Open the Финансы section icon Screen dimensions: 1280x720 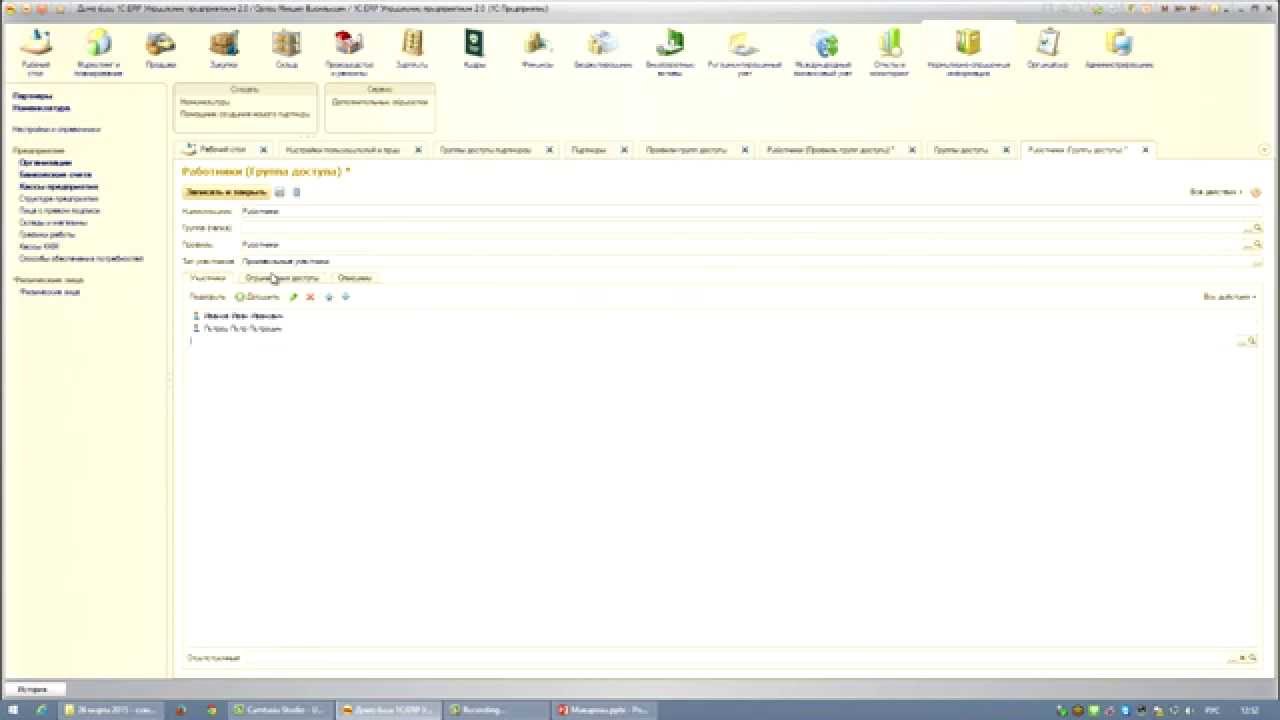pos(537,48)
